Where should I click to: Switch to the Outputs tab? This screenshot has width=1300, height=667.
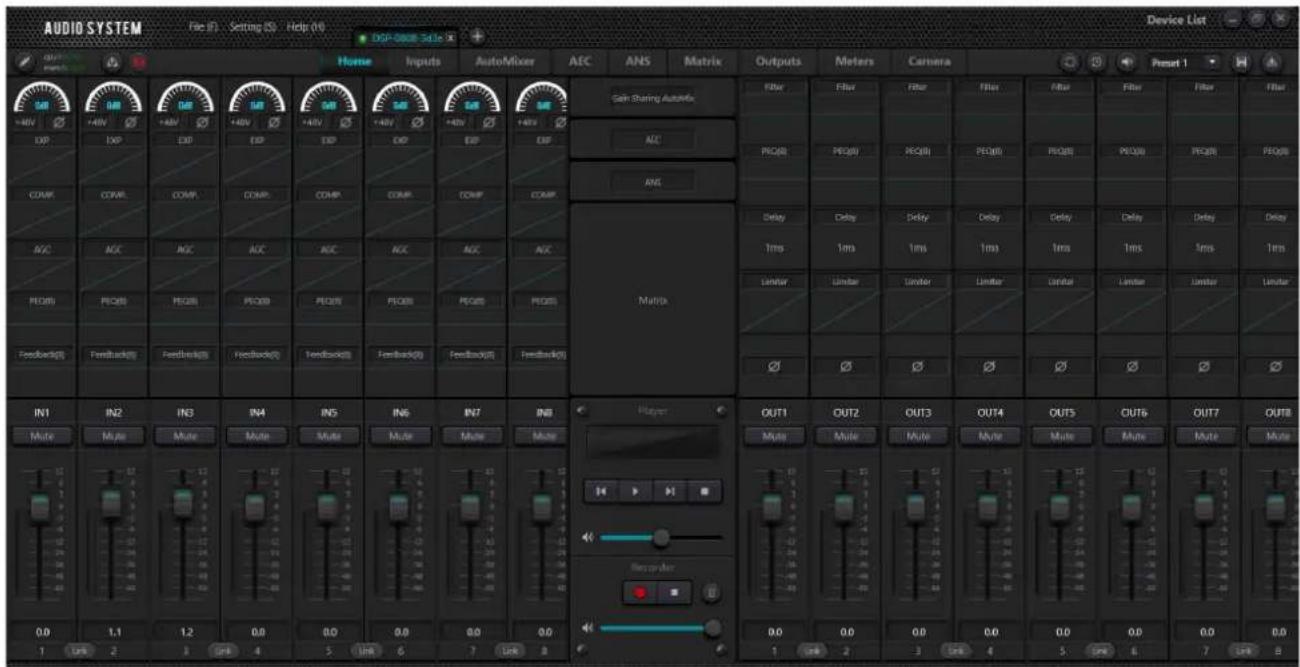click(777, 62)
